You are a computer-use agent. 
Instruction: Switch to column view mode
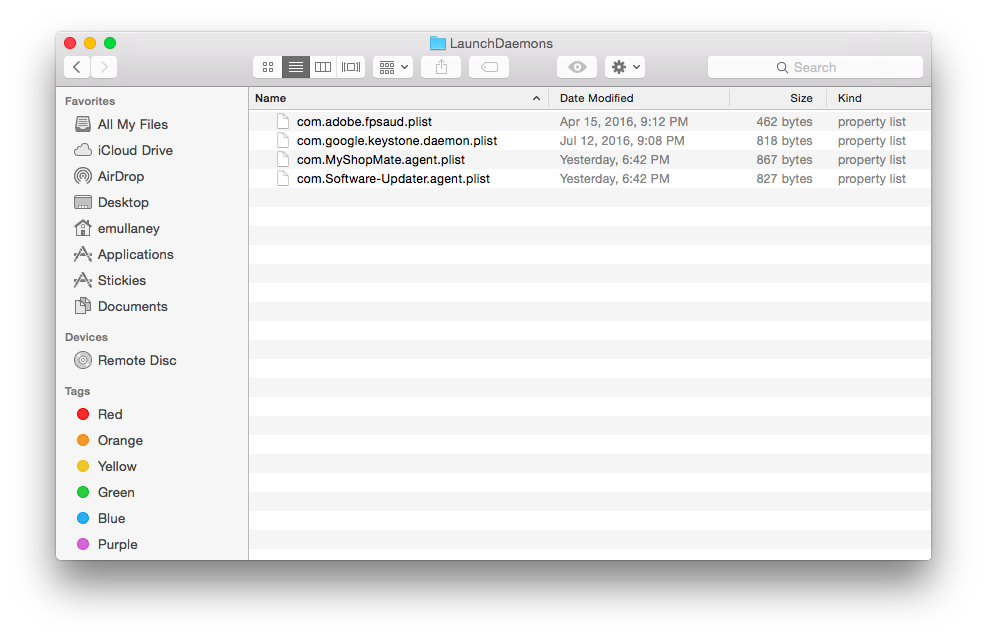click(x=323, y=67)
